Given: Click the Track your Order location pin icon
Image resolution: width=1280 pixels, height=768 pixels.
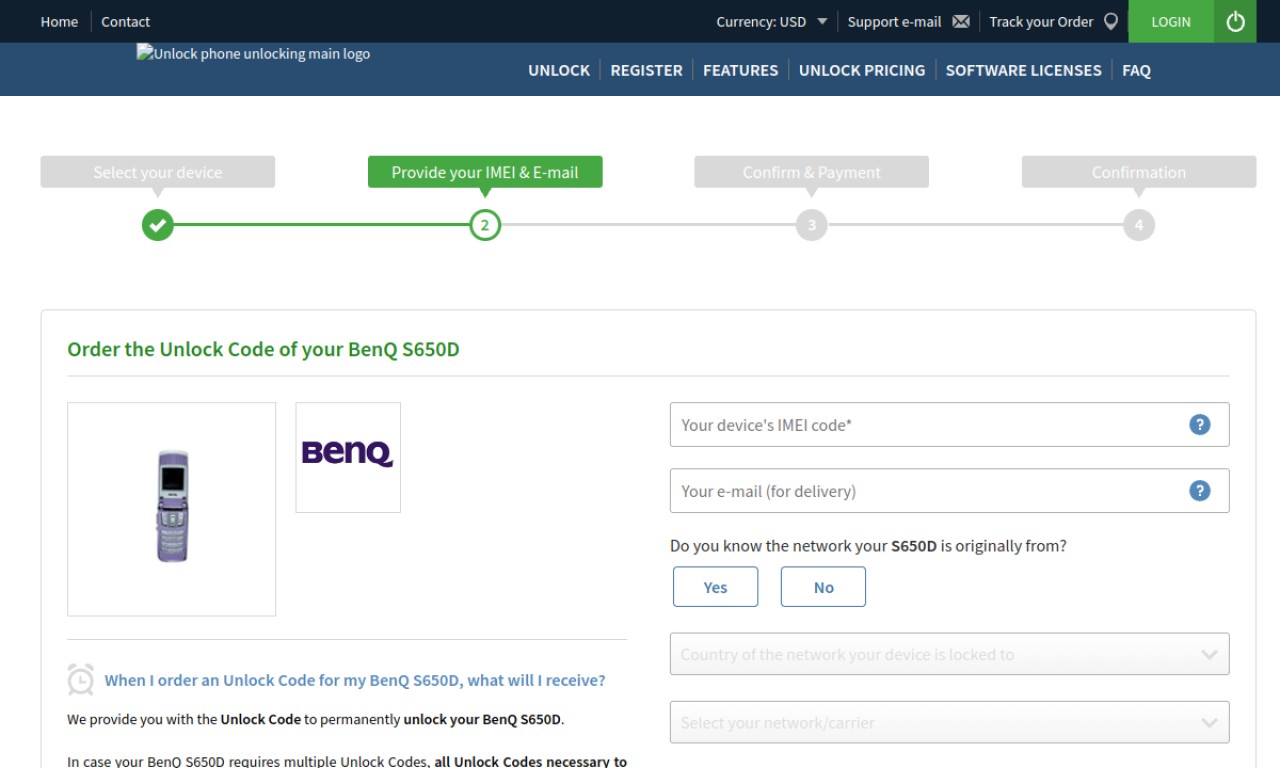Looking at the screenshot, I should pos(1110,22).
